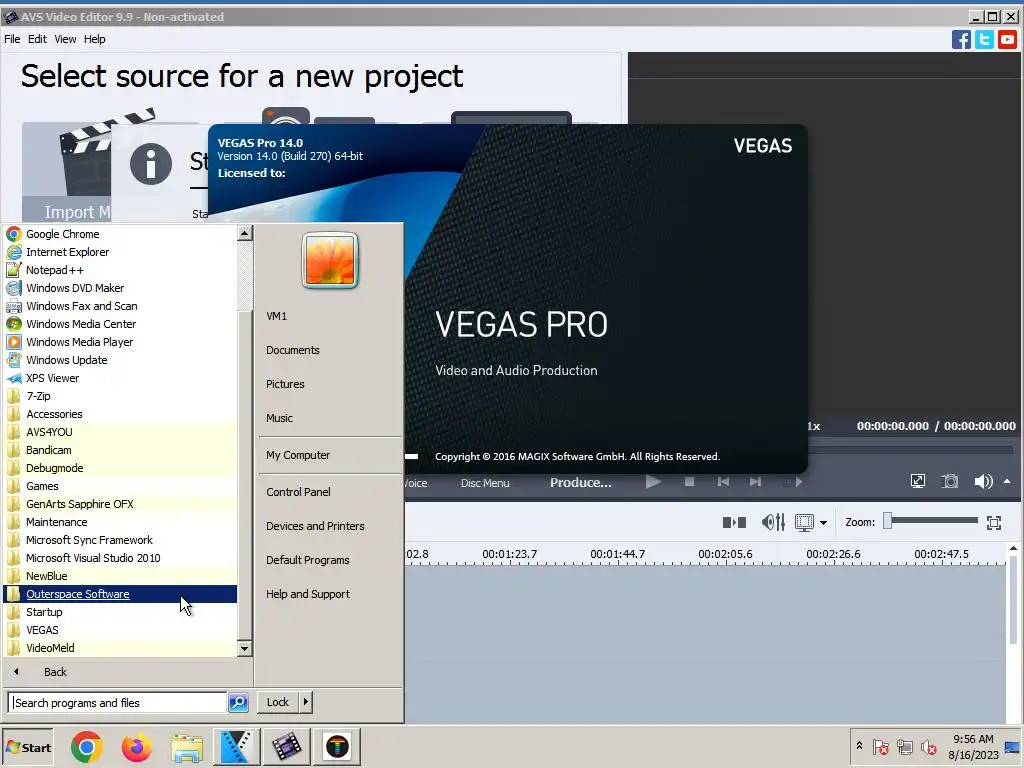The width and height of the screenshot is (1024, 768).
Task: Click Produce... in AVS Video Editor
Action: tap(581, 483)
